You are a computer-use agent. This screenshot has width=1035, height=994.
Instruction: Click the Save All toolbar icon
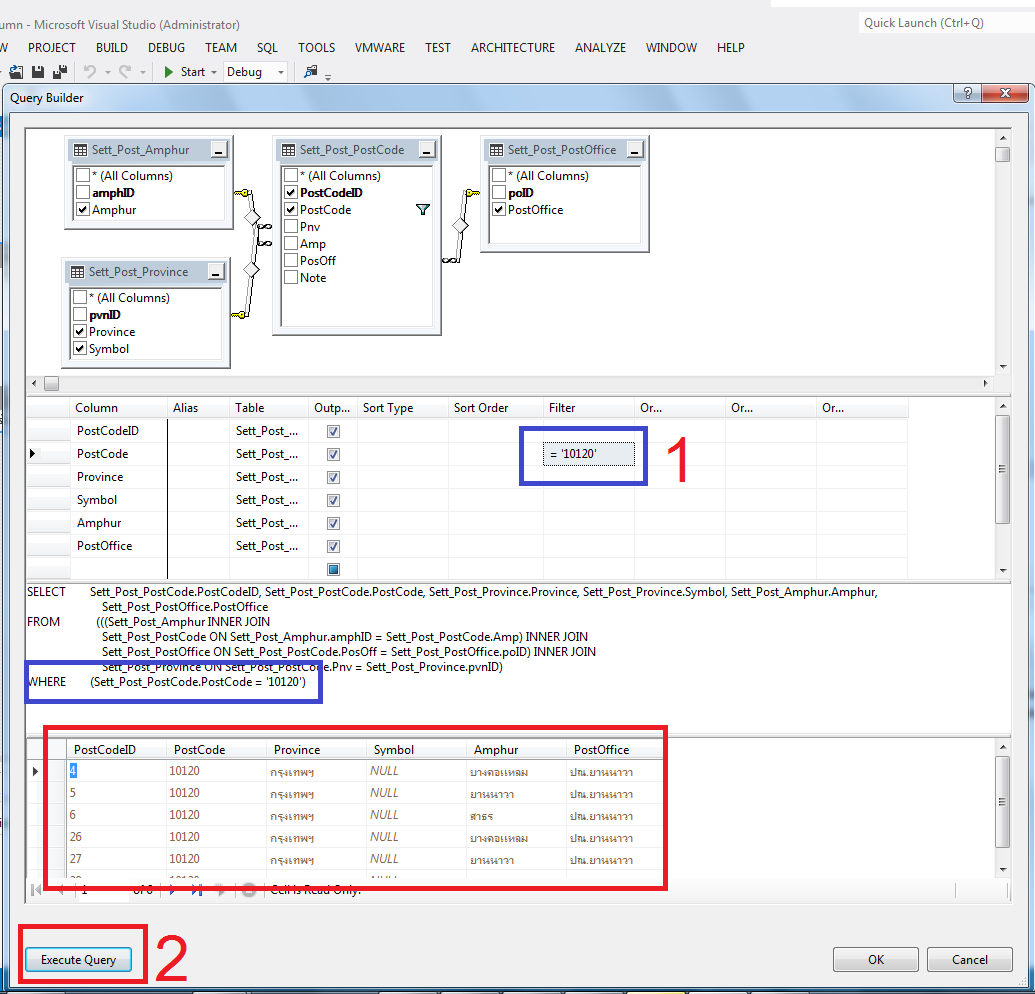point(60,72)
